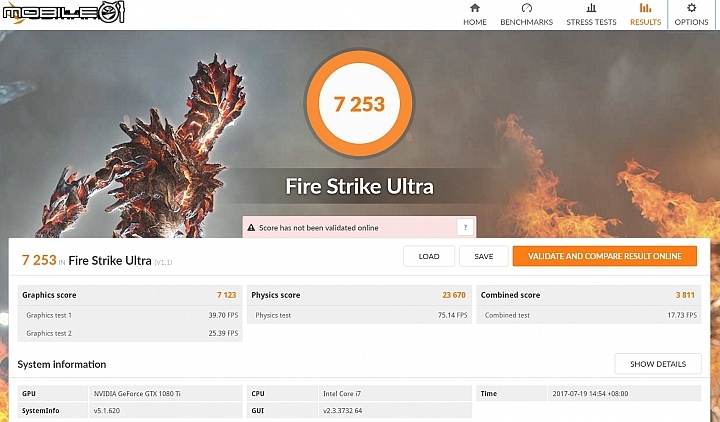Select the Results tab
Image resolution: width=720 pixels, height=422 pixels.
click(x=646, y=15)
